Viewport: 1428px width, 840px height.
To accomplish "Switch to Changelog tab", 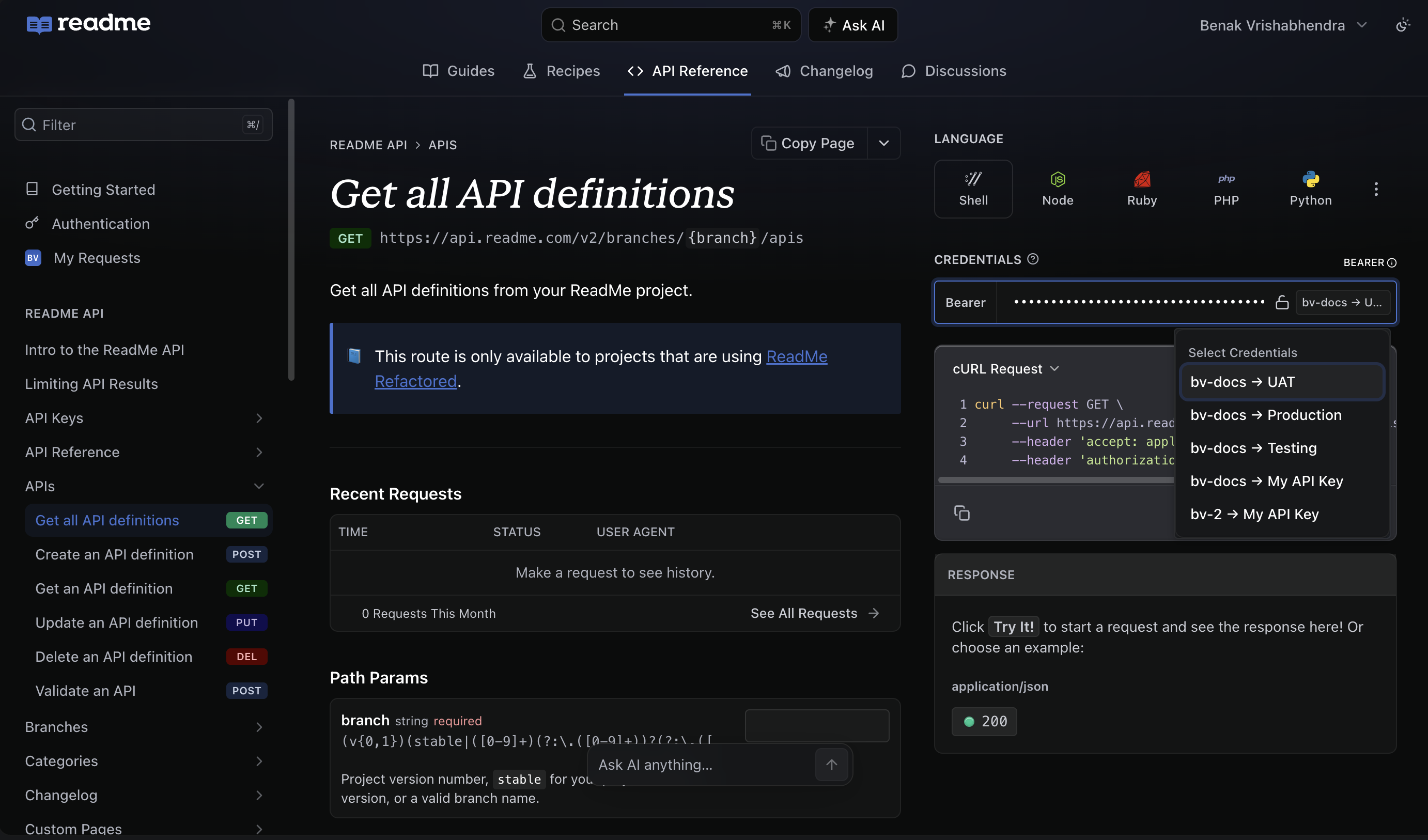I will click(825, 71).
